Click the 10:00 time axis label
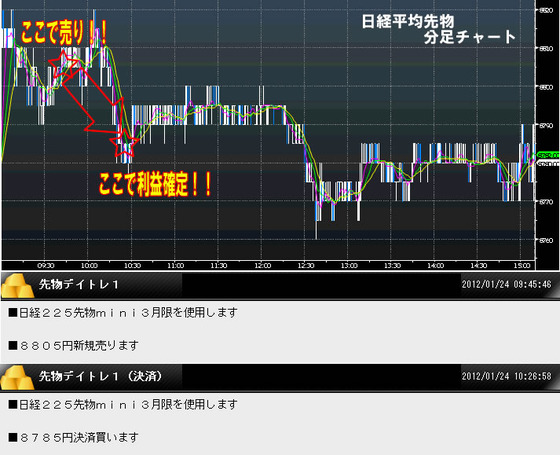The width and height of the screenshot is (560, 455). (89, 266)
